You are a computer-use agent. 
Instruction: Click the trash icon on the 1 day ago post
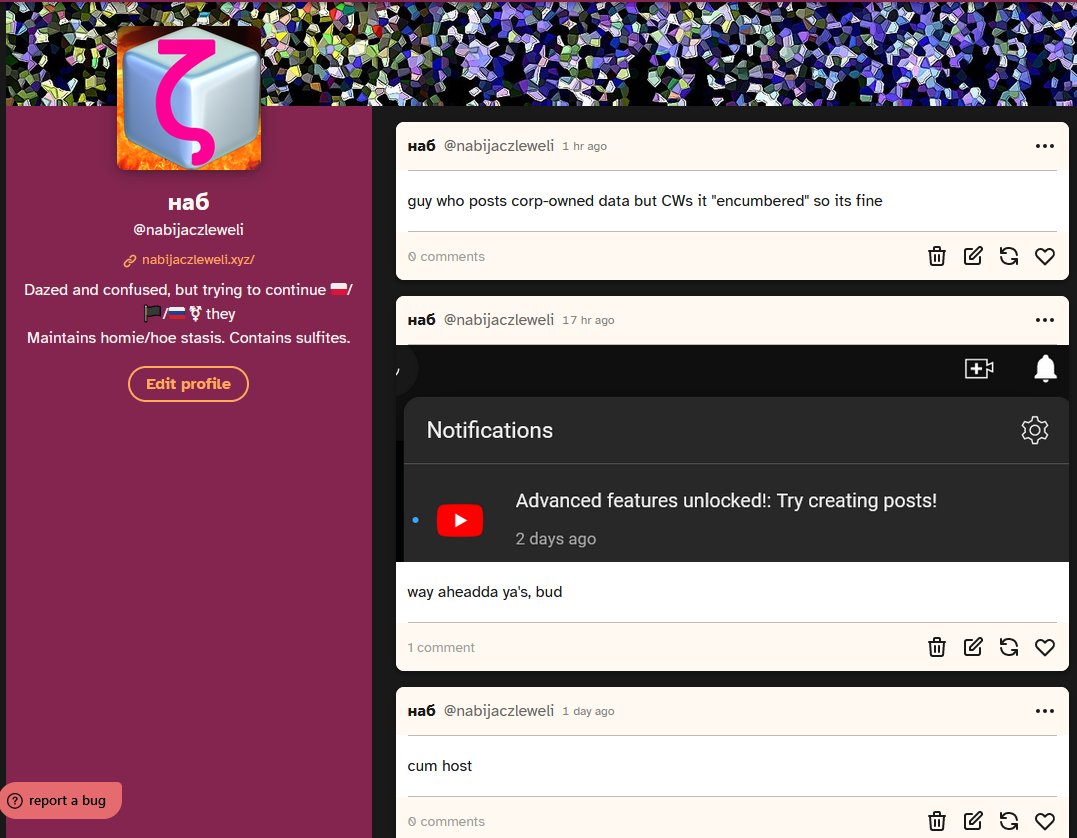pos(937,821)
